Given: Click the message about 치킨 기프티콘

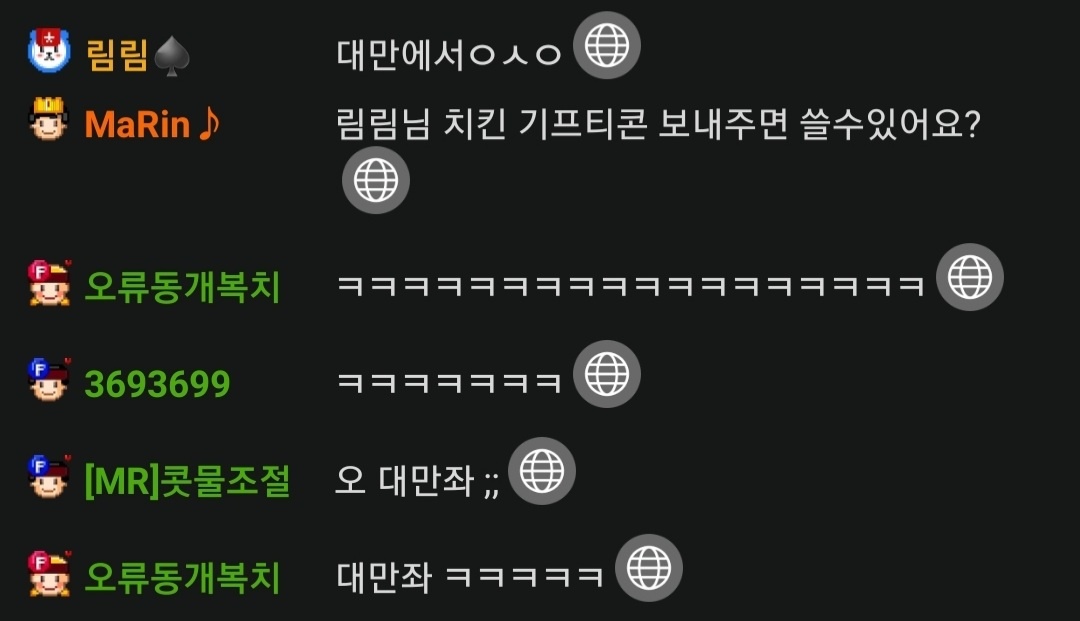Looking at the screenshot, I should (658, 125).
